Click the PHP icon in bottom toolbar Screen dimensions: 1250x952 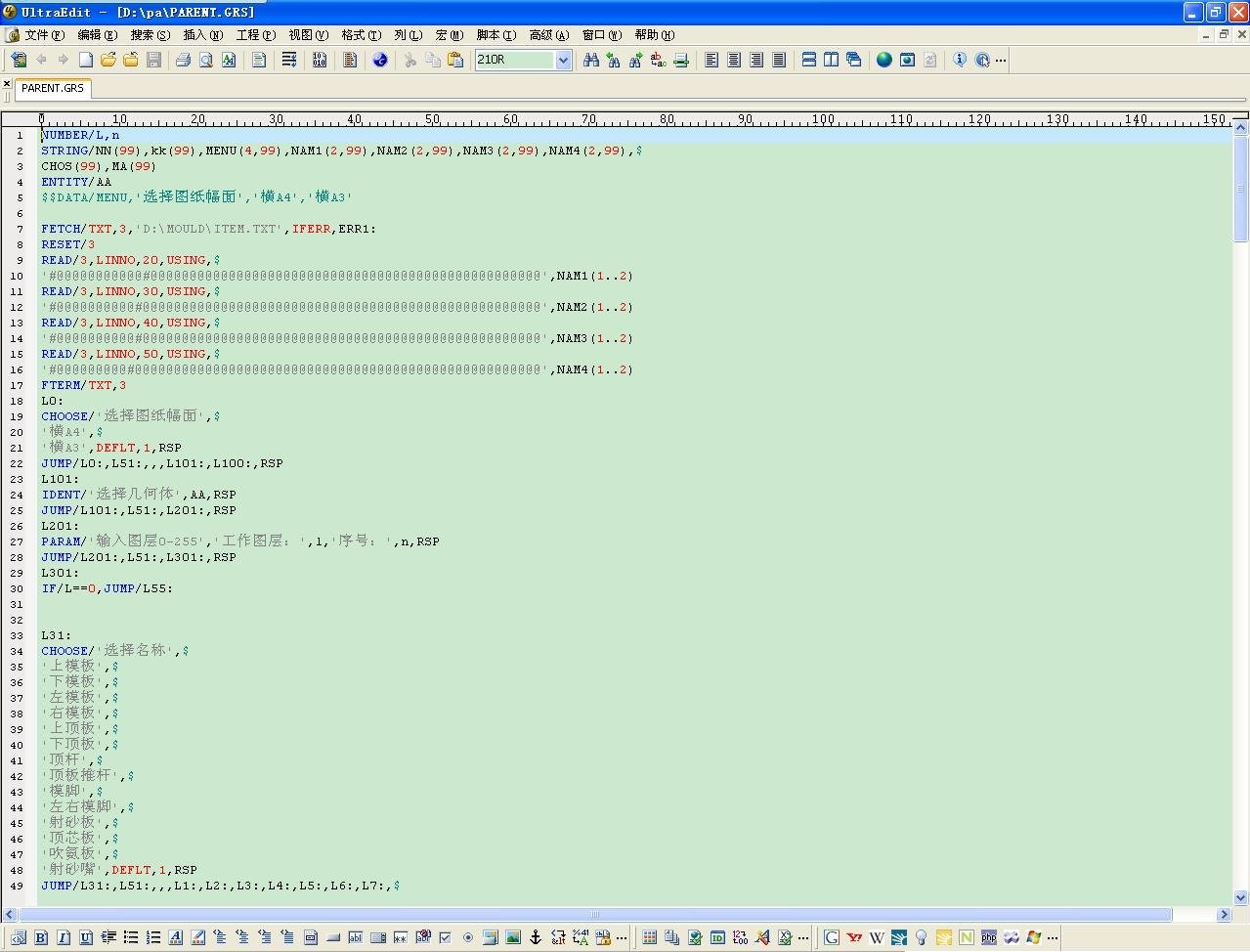pyautogui.click(x=989, y=937)
